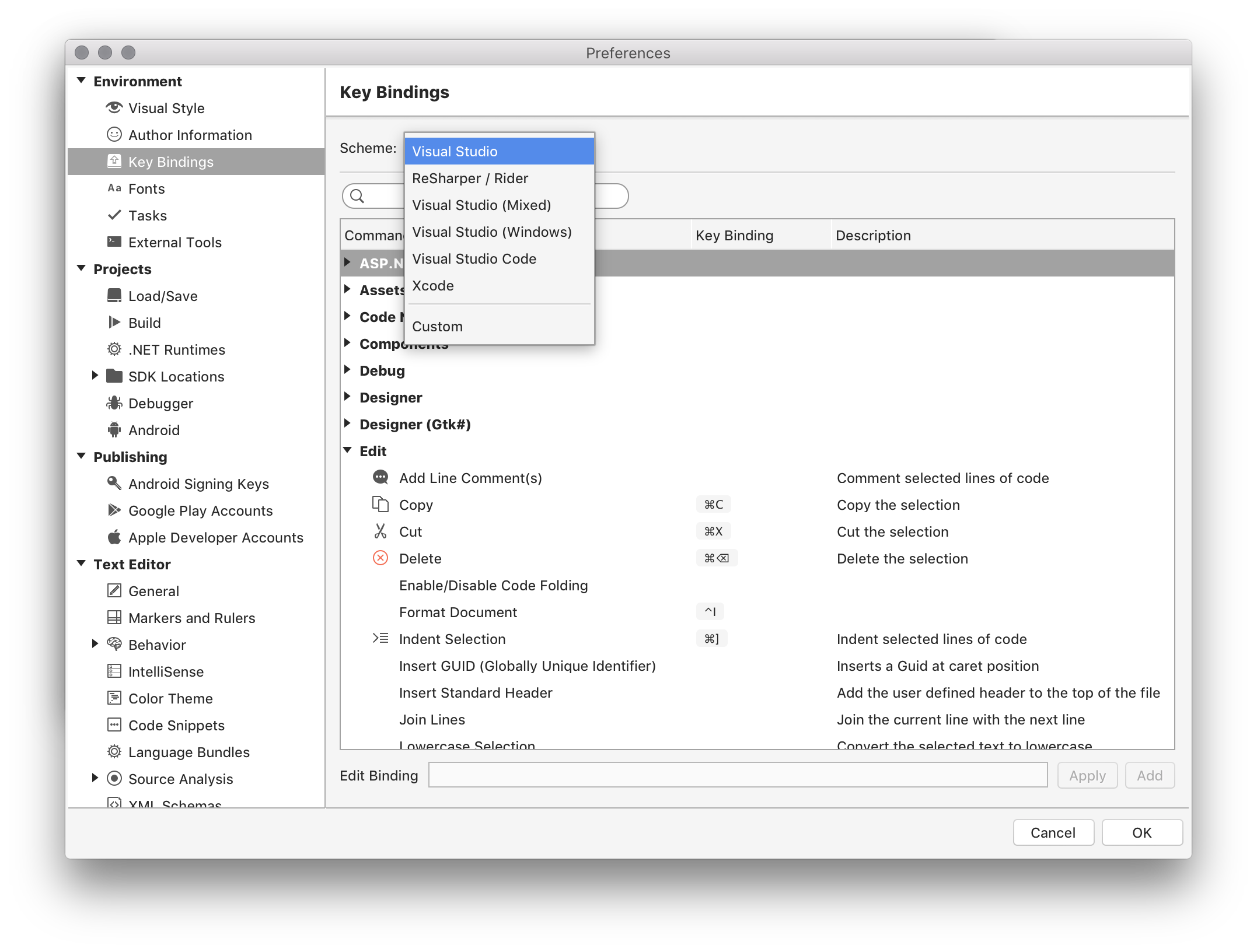Click the Debugger bug icon
The height and width of the screenshot is (952, 1257).
tap(114, 403)
